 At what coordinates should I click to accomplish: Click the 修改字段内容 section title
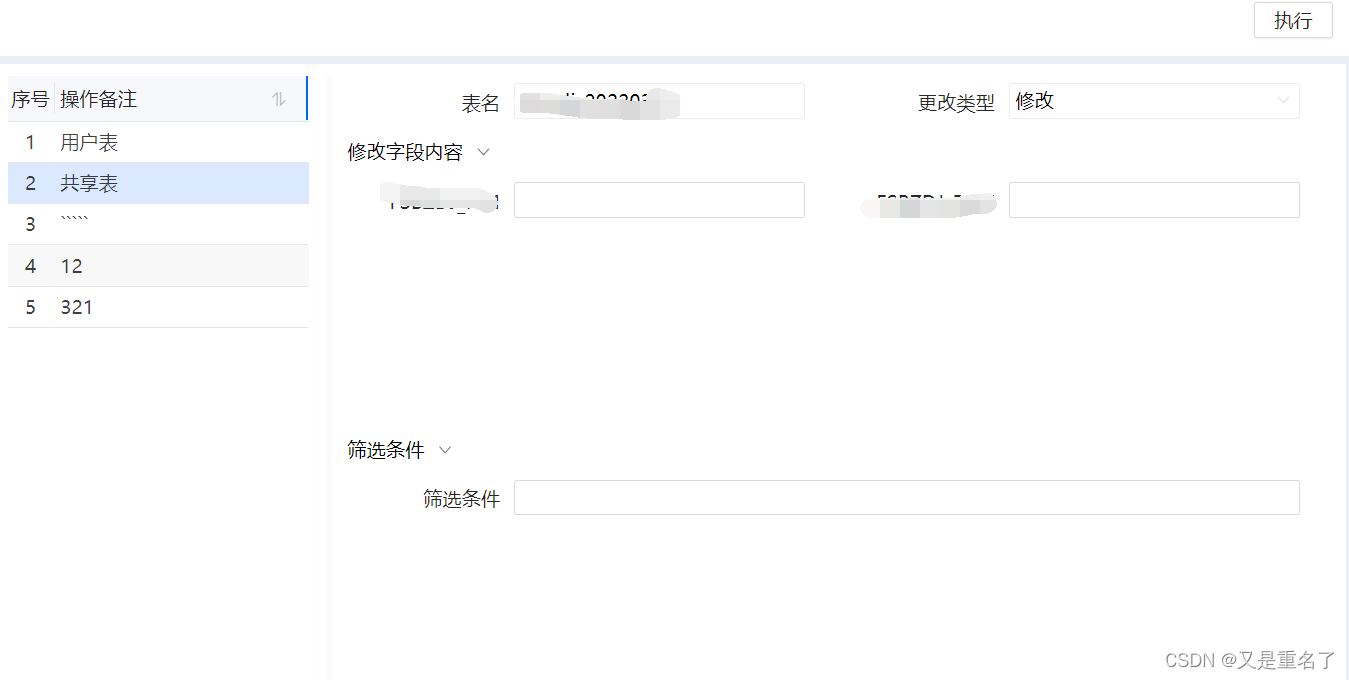pos(405,152)
